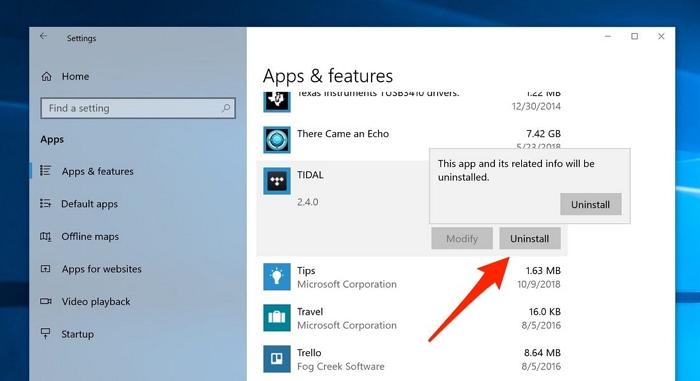
Task: Click the 12/30/2014 install date
Action: coord(536,106)
